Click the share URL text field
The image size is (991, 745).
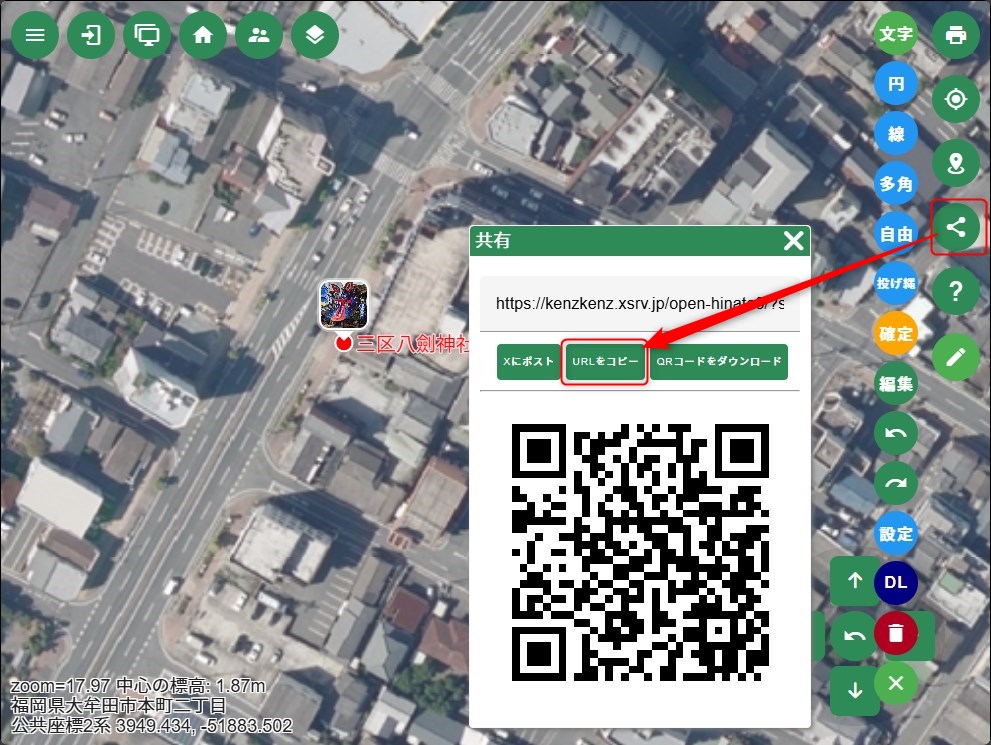click(639, 303)
